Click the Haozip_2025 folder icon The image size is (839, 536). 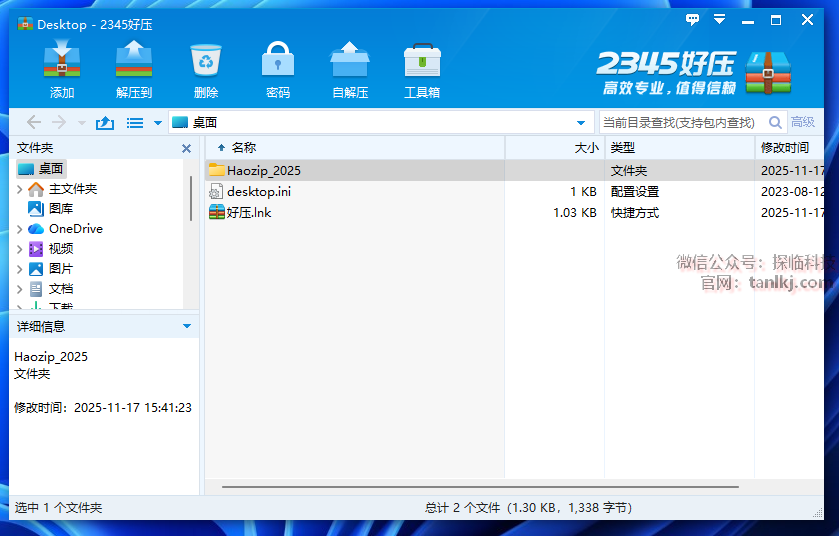tap(217, 170)
